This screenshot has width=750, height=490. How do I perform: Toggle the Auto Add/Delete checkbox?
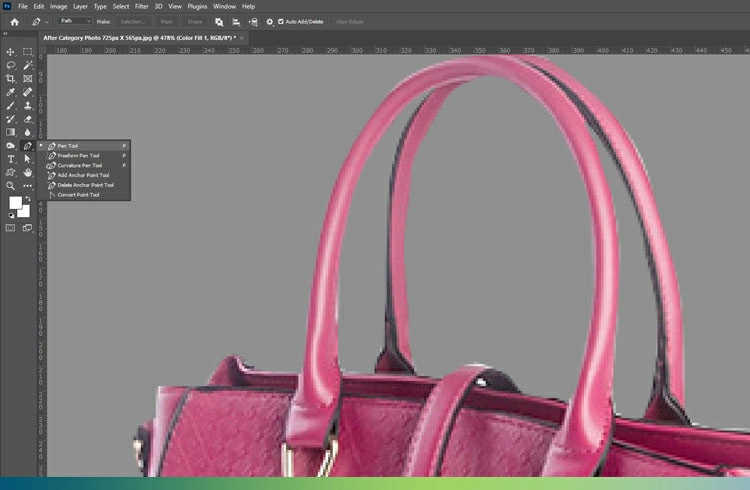(x=281, y=22)
